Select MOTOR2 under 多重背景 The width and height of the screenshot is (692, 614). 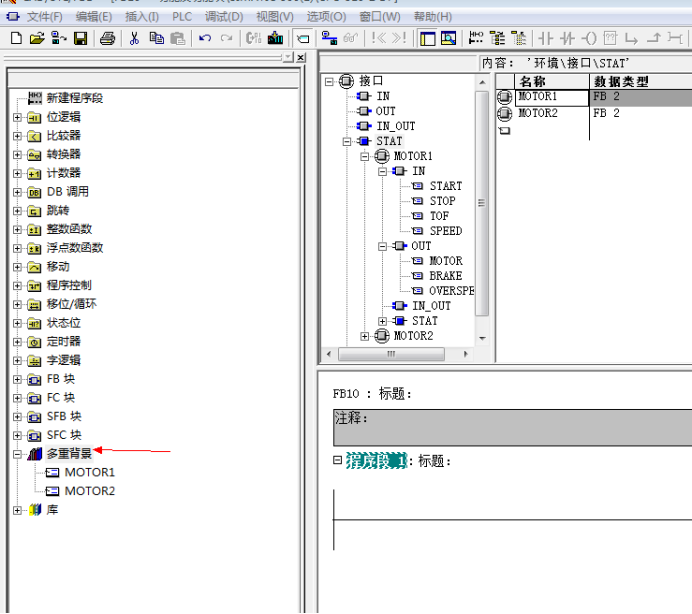pos(89,491)
